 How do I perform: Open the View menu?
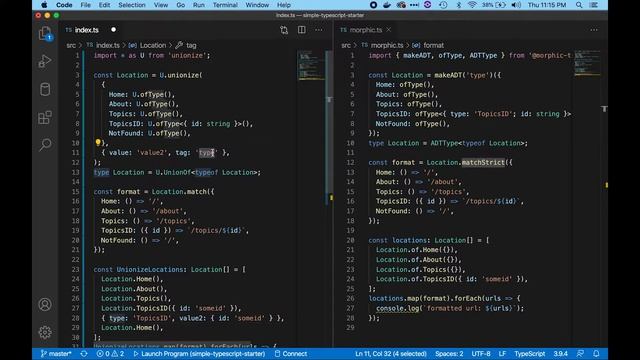(161, 5)
